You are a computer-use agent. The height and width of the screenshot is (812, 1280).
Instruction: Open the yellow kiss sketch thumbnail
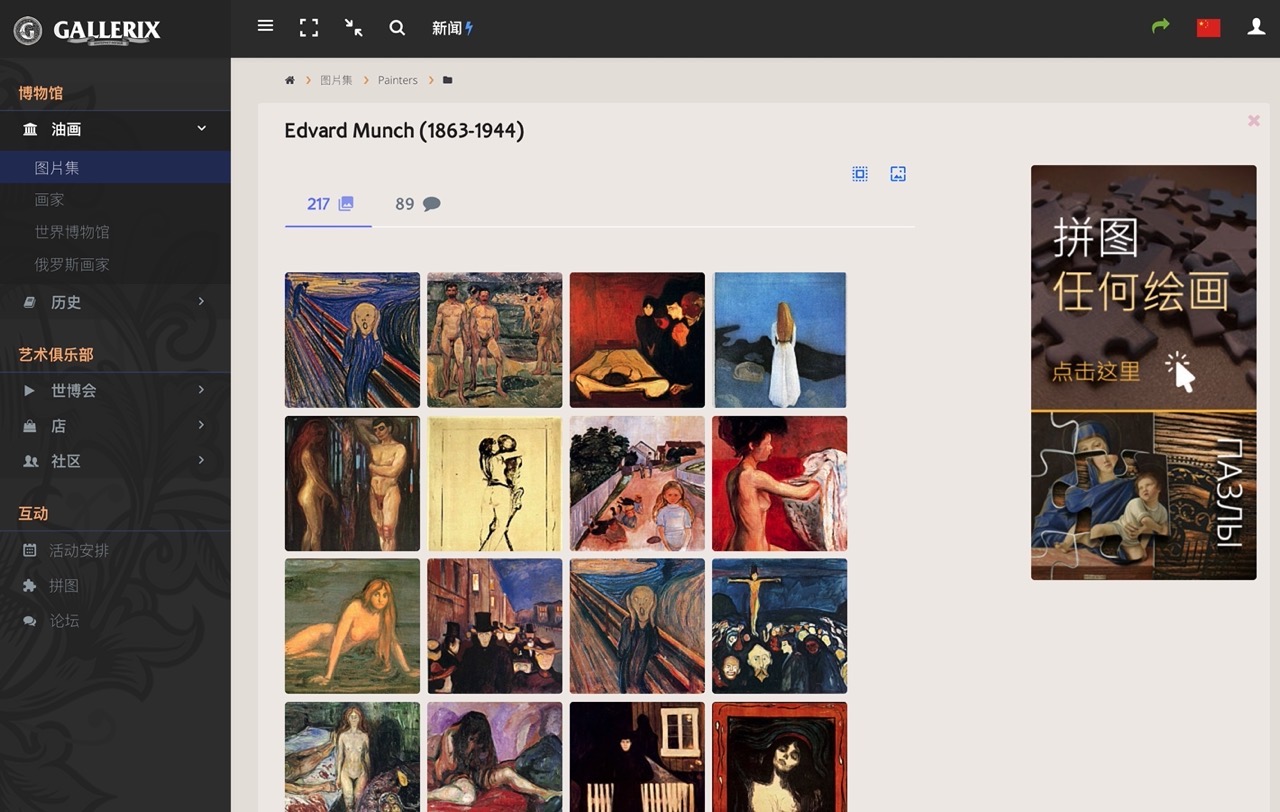[495, 484]
